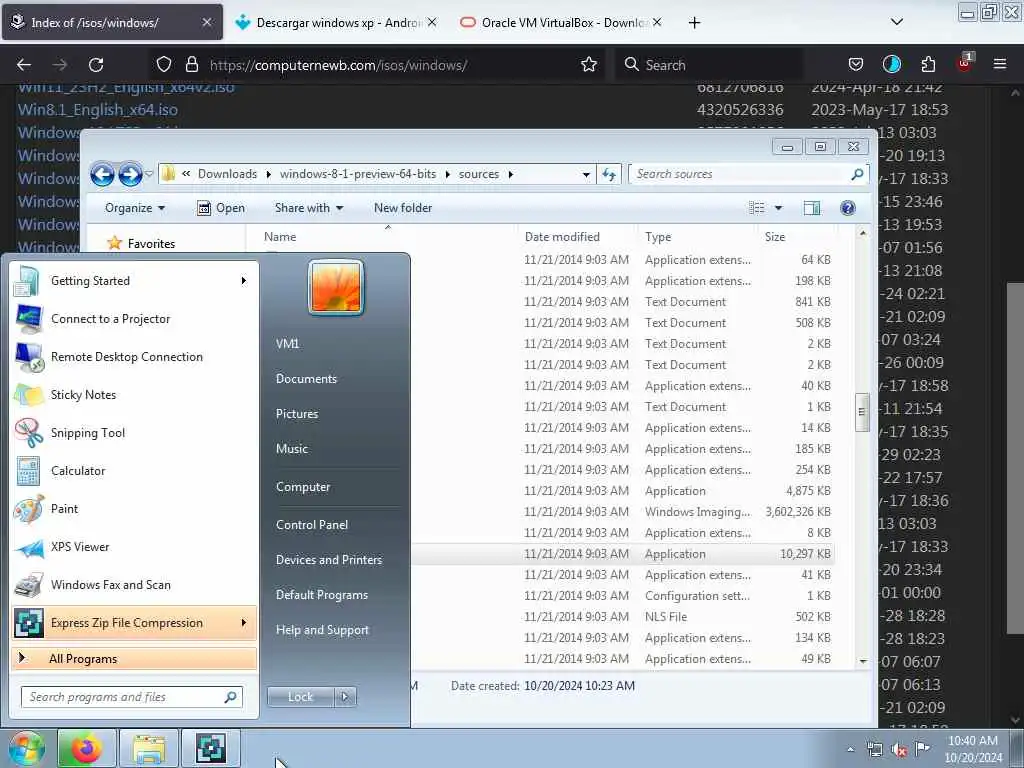Expand address bar history dropdown
Image resolution: width=1024 pixels, height=768 pixels.
tap(586, 174)
